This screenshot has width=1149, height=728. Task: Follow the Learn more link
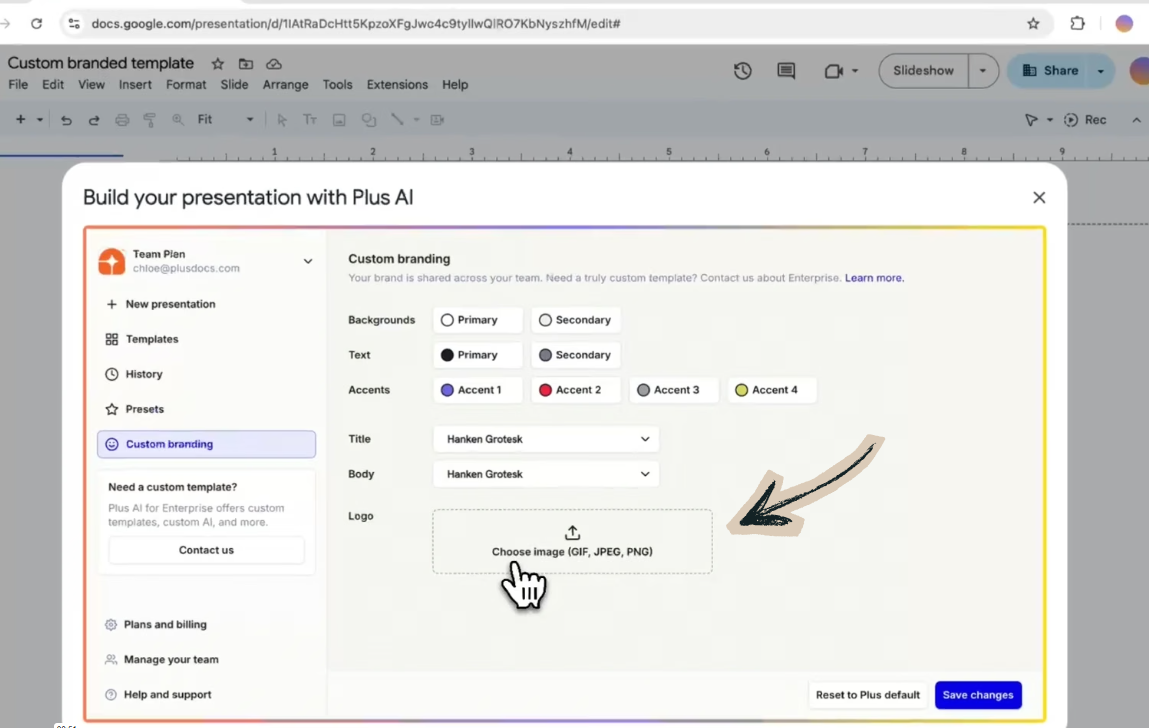click(x=874, y=278)
